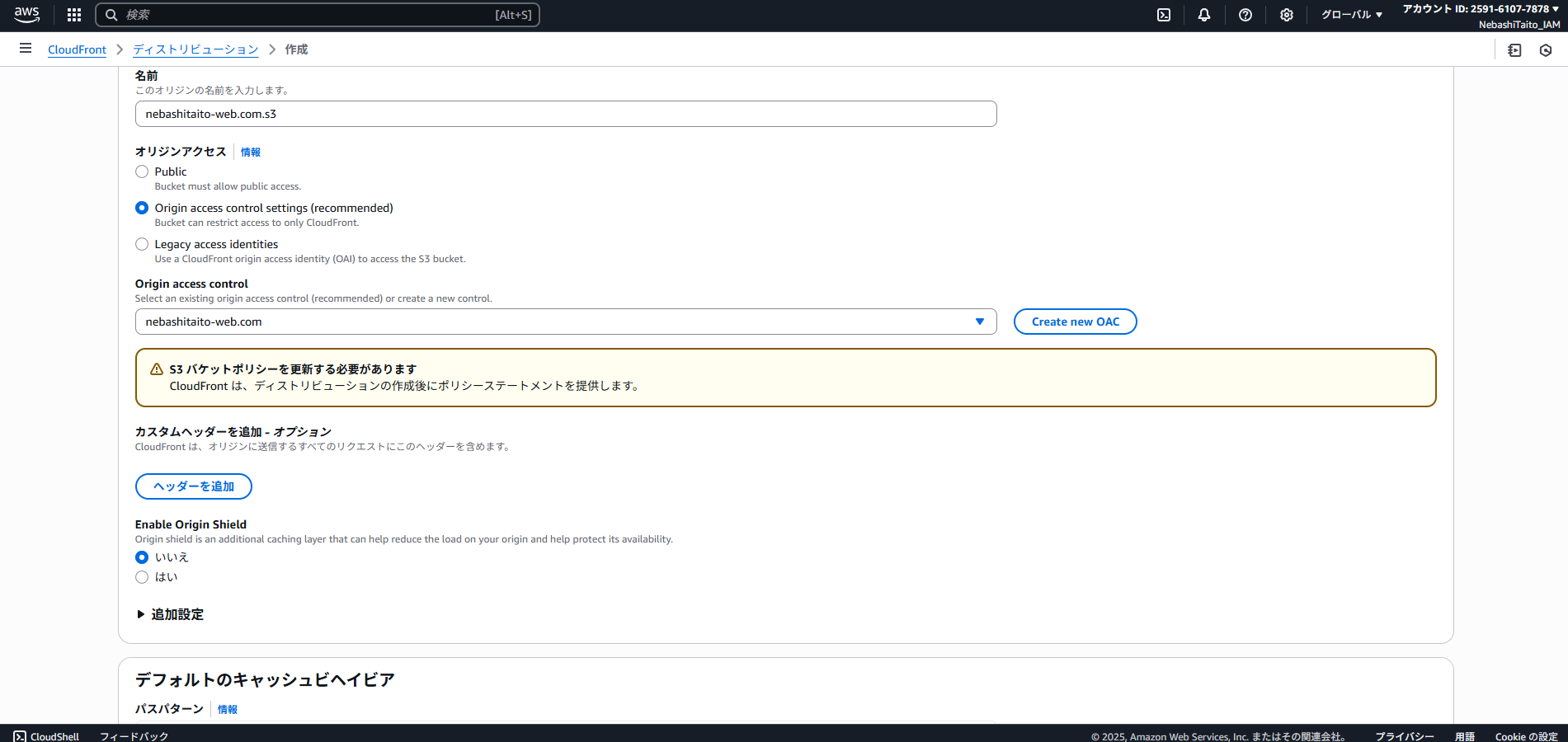Open the グローバル region dropdown
1568x742 pixels.
tap(1351, 15)
